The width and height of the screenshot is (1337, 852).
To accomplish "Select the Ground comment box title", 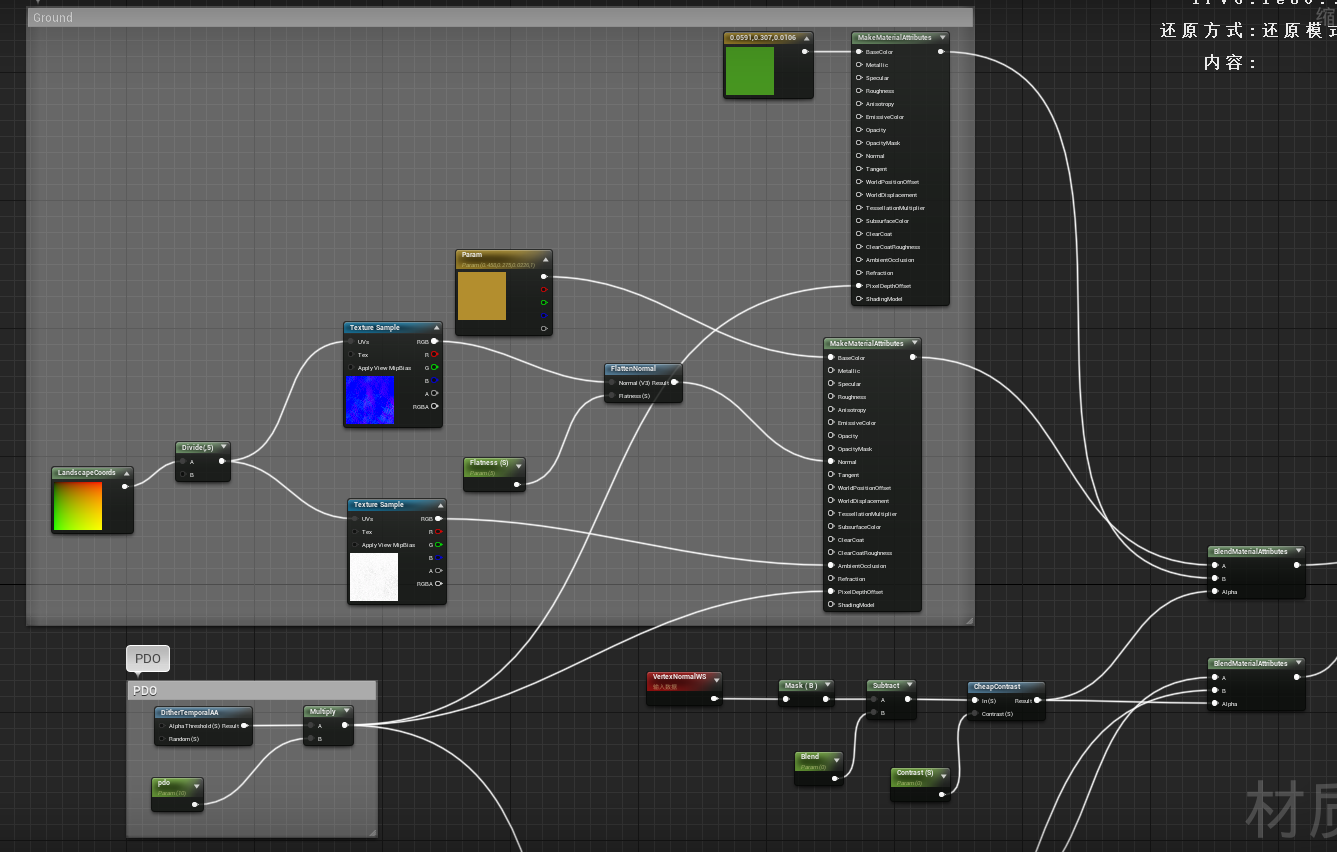I will pos(53,18).
